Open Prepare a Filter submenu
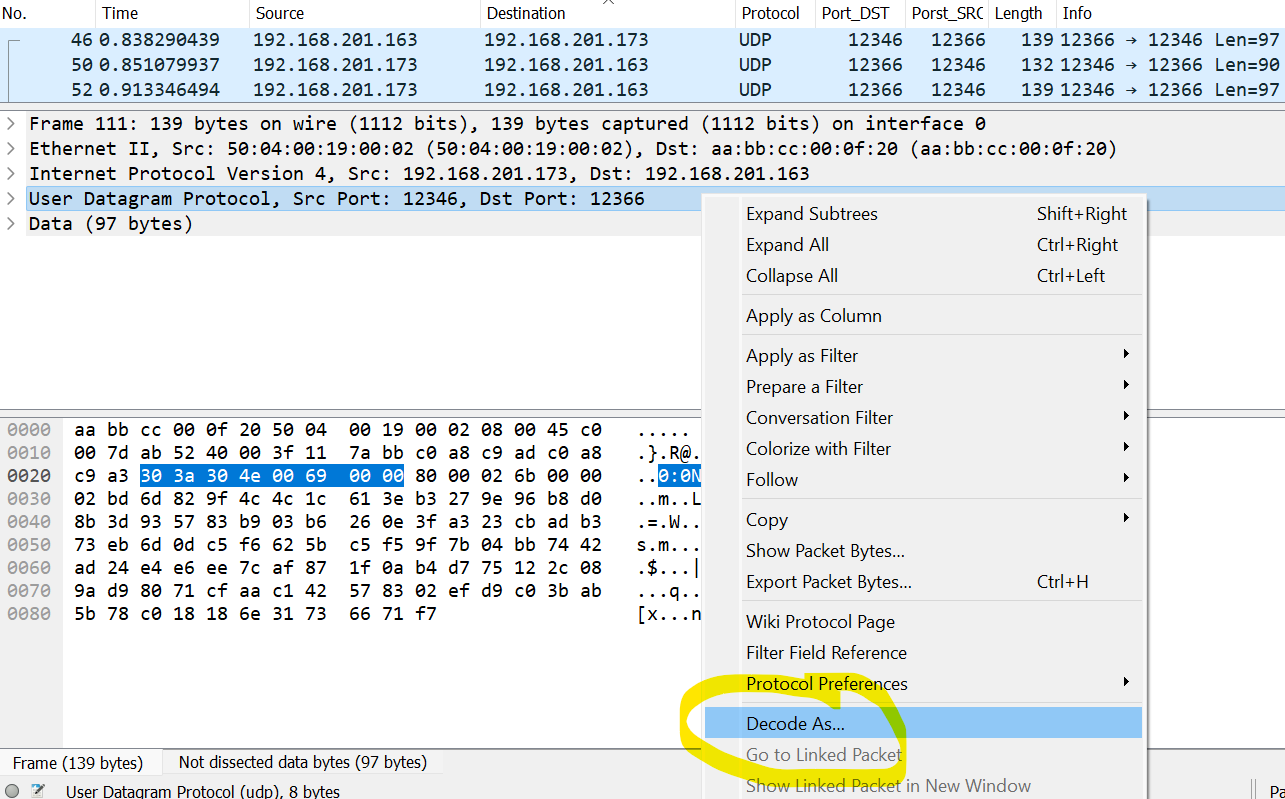This screenshot has height=799, width=1285. [923, 387]
